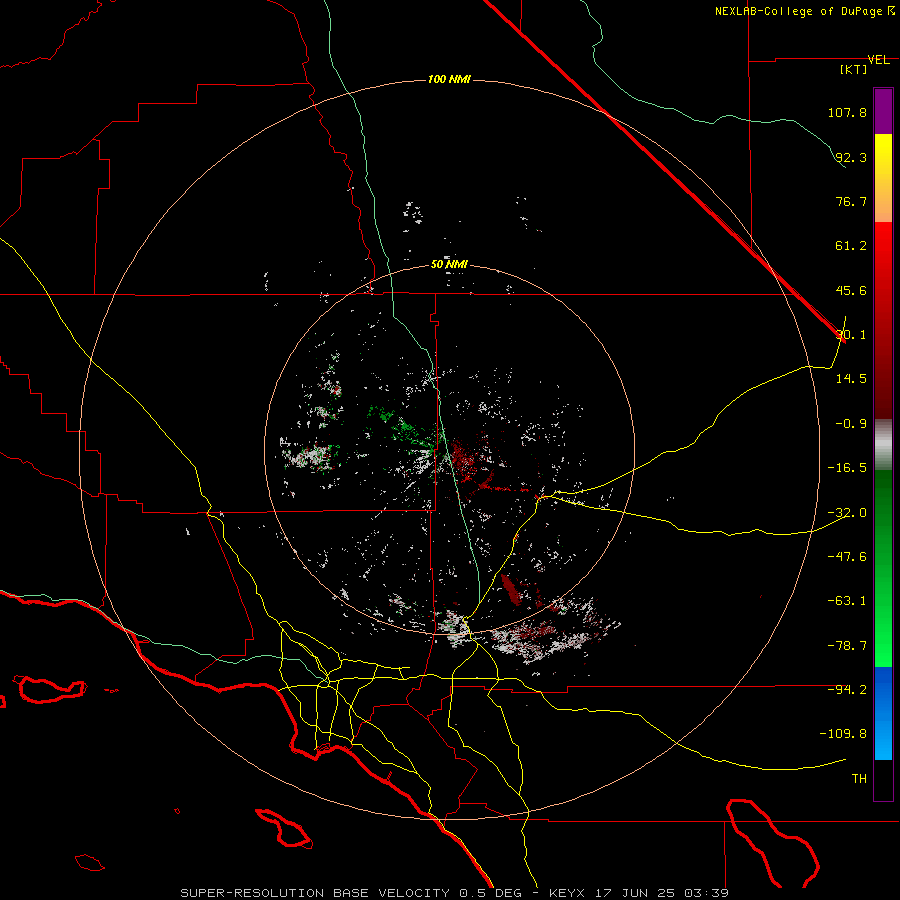Viewport: 900px width, 900px height.
Task: Click the -78.7 legend value
Action: [847, 645]
